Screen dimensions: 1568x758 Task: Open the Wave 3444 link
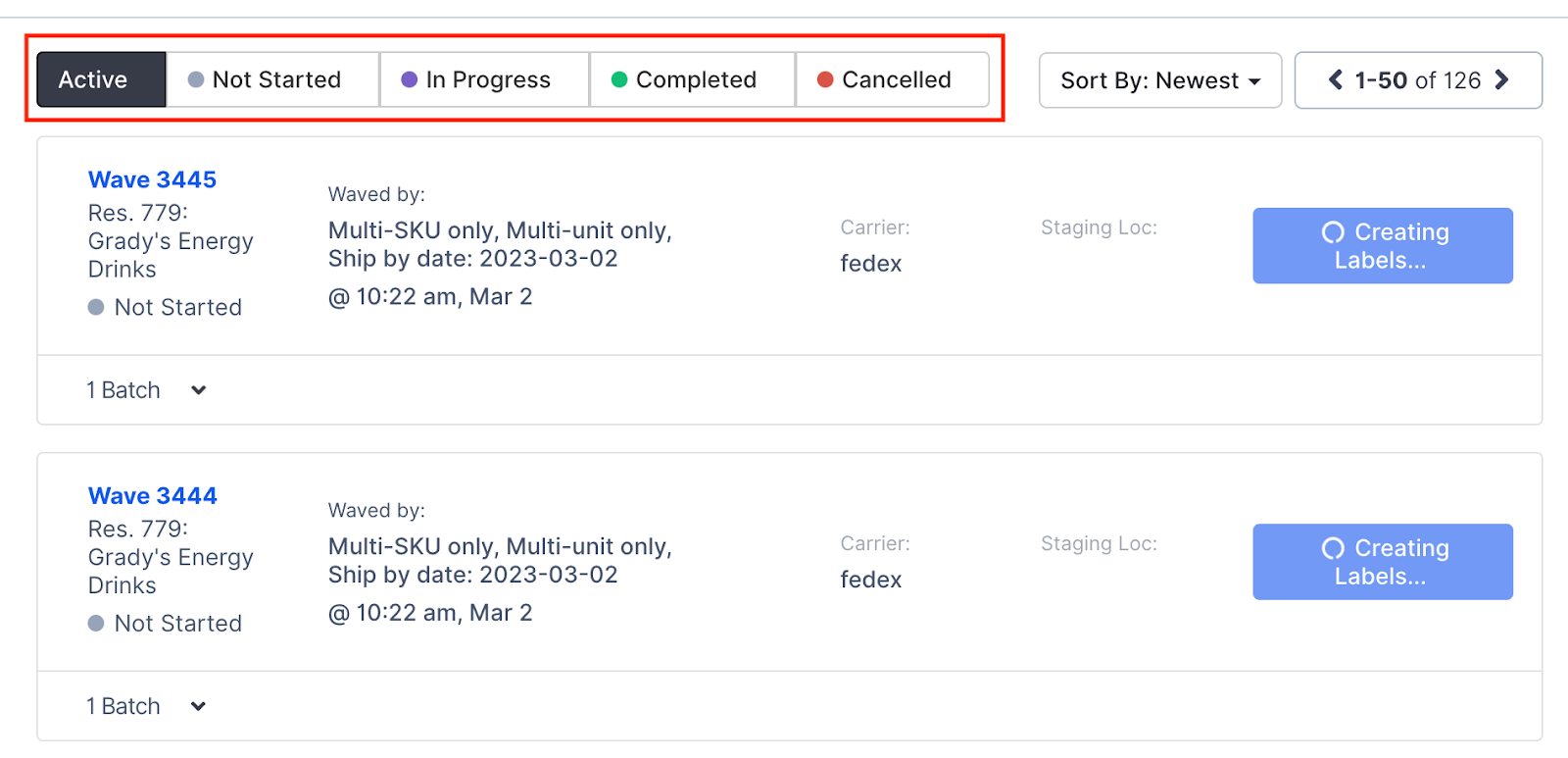(x=152, y=495)
